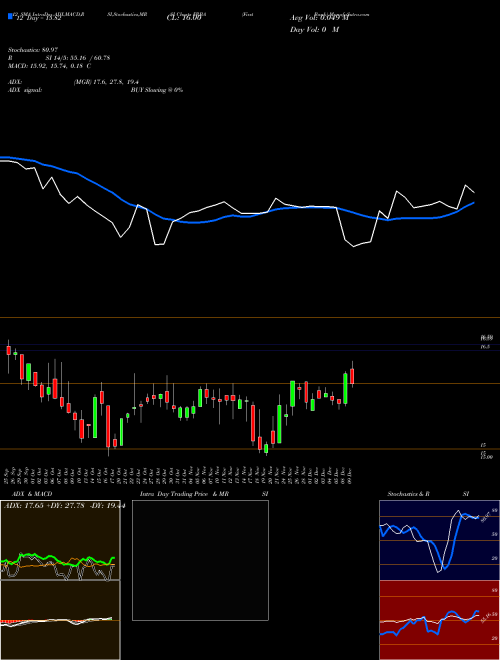
Task: Open the ADX indicator chart with green line
Action: coord(60,540)
